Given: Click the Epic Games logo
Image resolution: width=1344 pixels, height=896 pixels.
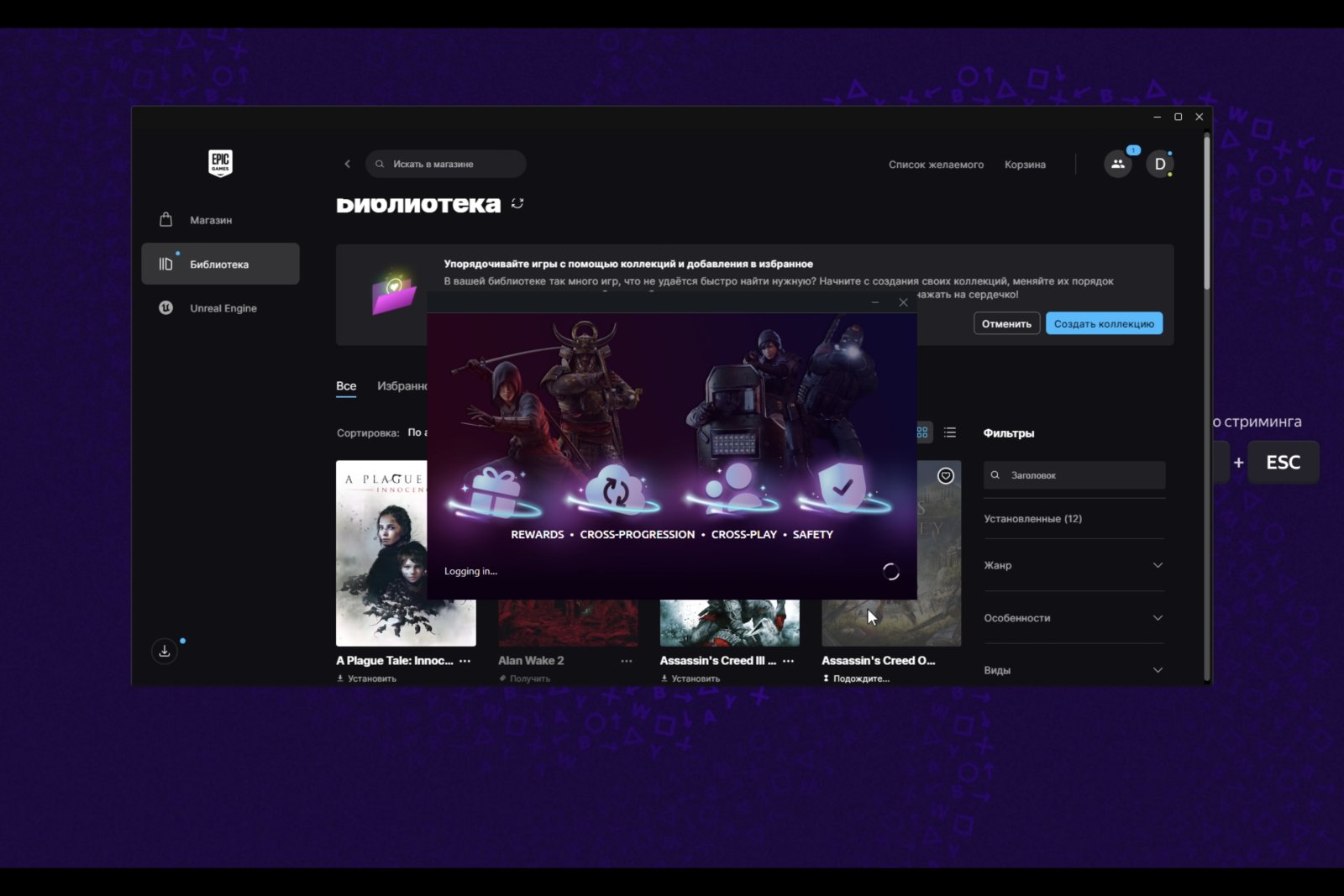Looking at the screenshot, I should pos(220,162).
